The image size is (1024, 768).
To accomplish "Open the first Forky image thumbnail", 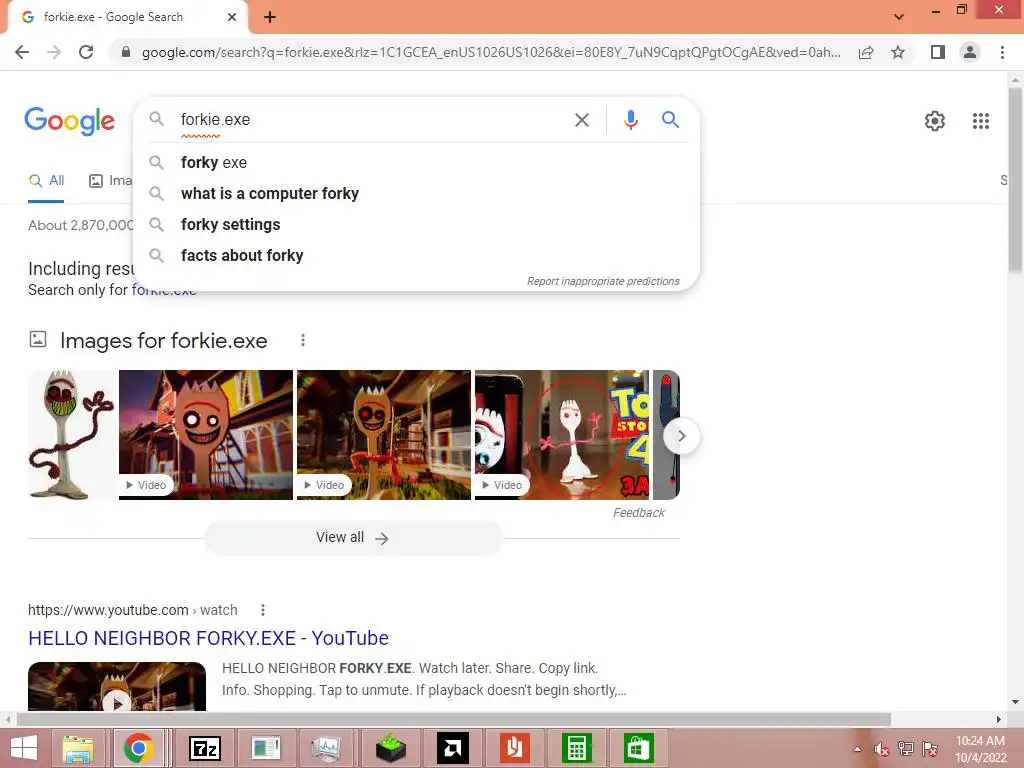I will click(71, 435).
